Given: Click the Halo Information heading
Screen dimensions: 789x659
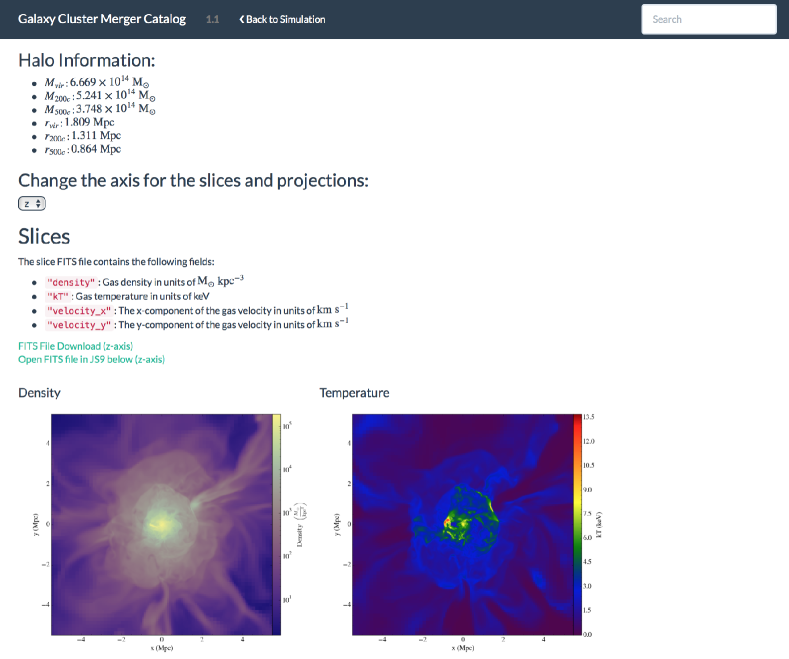Looking at the screenshot, I should click(x=87, y=60).
